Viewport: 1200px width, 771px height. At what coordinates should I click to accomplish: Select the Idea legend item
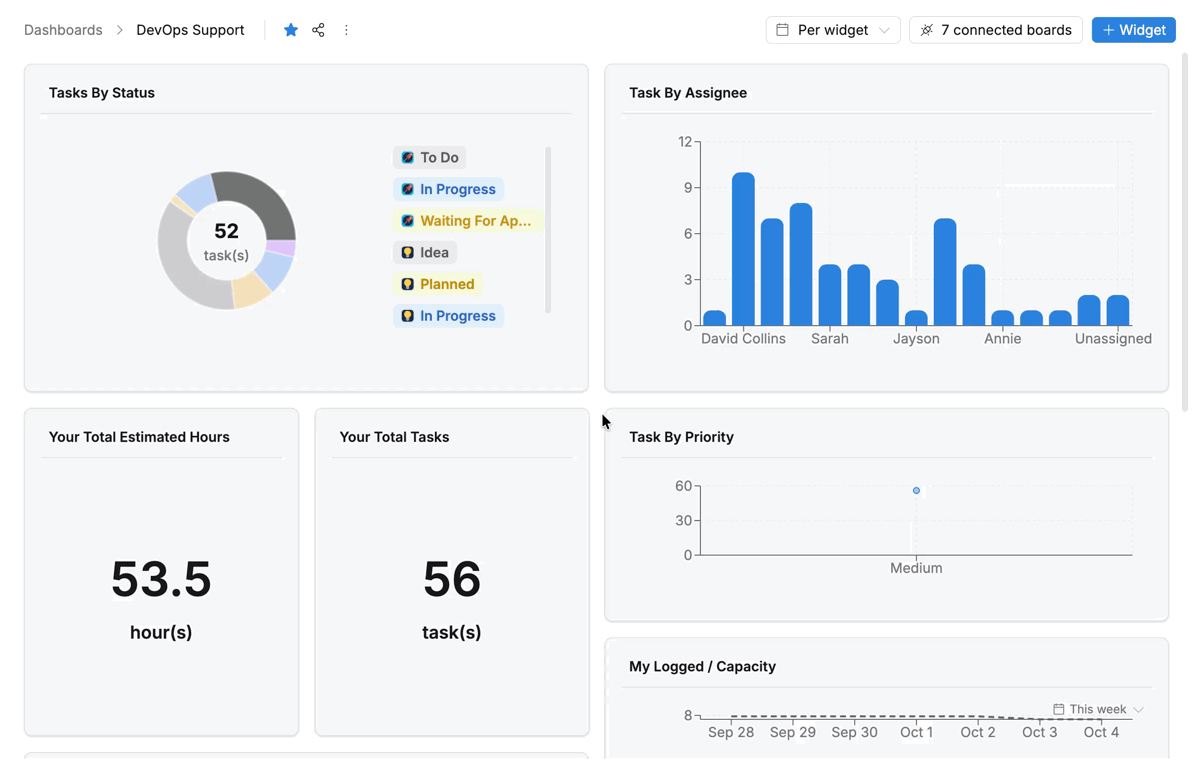coord(425,253)
